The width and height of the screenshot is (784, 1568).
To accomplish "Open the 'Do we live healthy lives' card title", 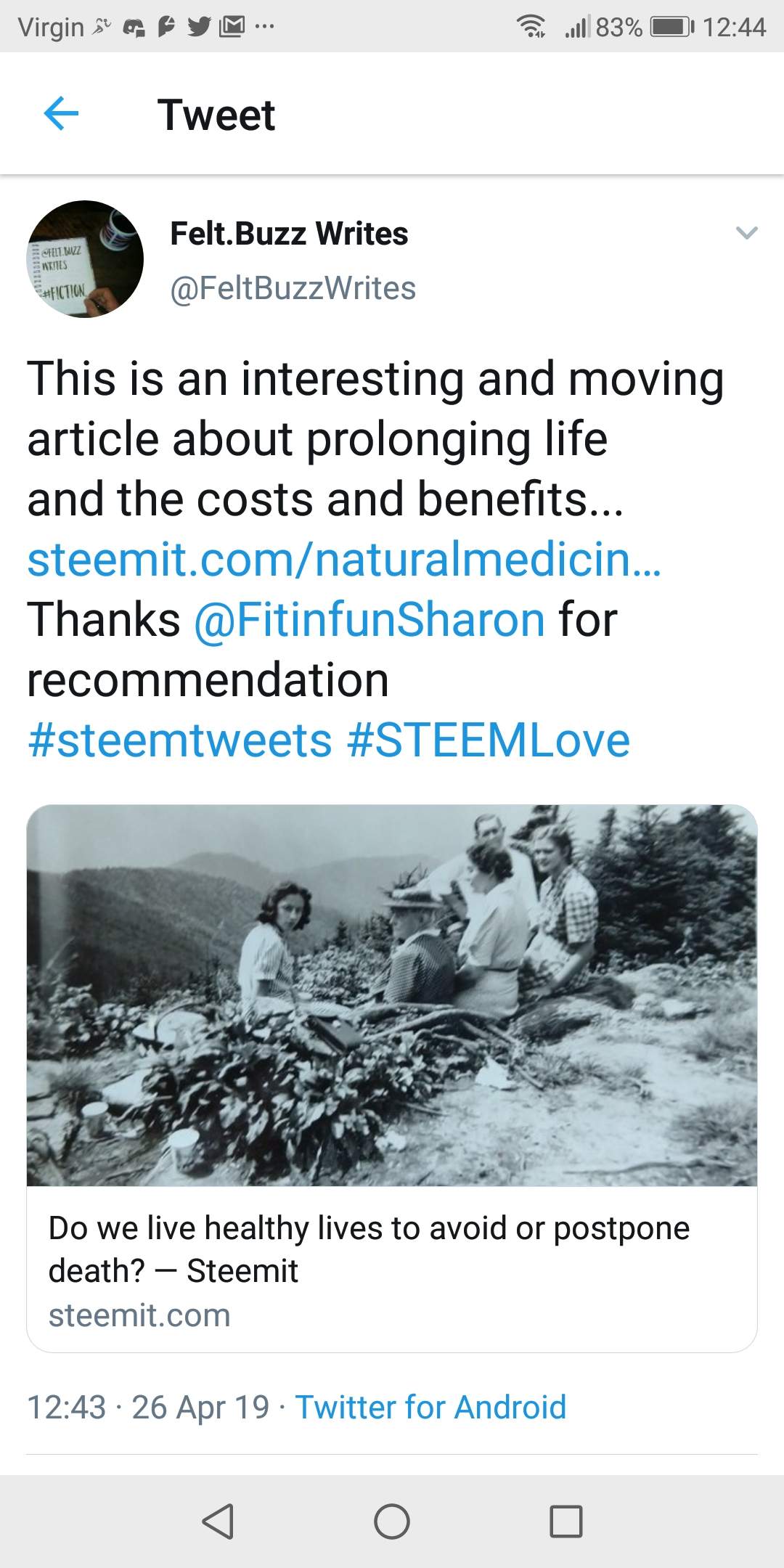I will tap(369, 1249).
